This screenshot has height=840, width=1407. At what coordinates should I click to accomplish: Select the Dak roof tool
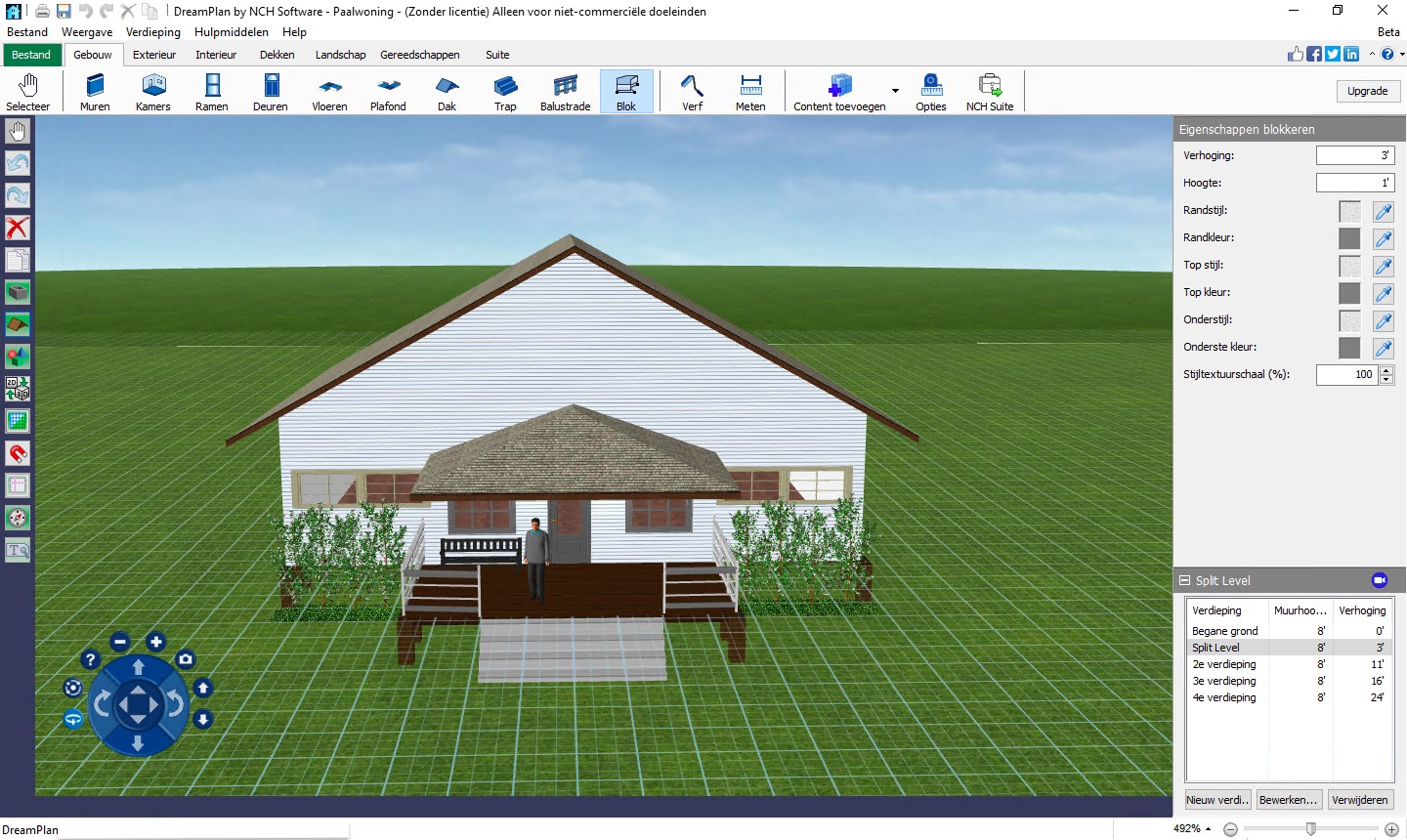coord(447,91)
